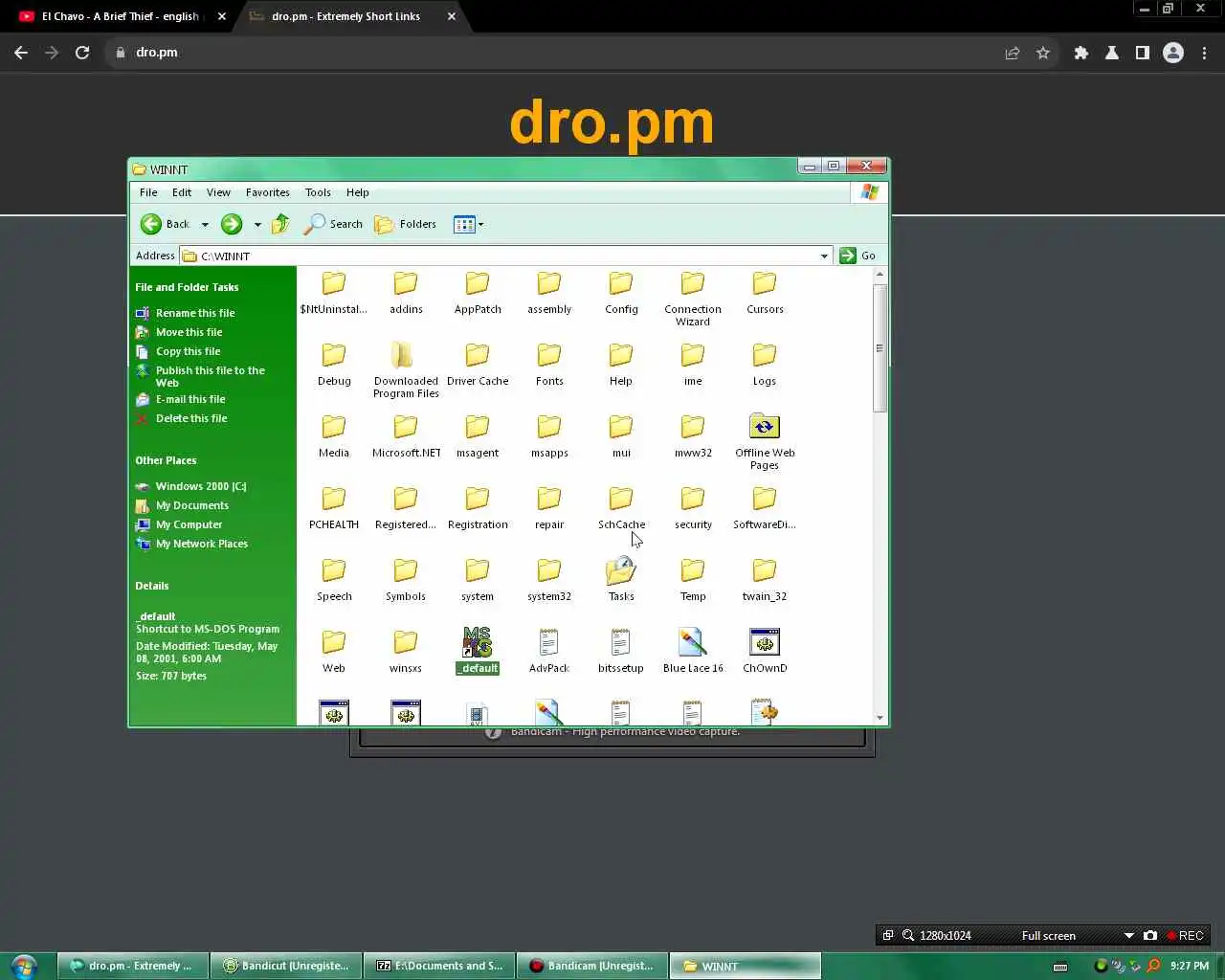Click the Forward green arrow button
This screenshot has height=980, width=1225.
[232, 224]
